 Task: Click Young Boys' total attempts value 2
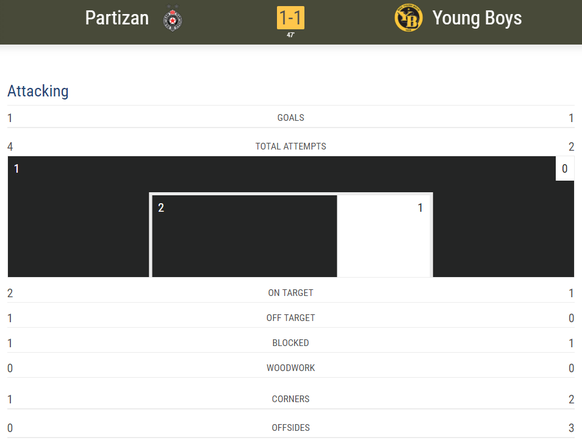(571, 147)
